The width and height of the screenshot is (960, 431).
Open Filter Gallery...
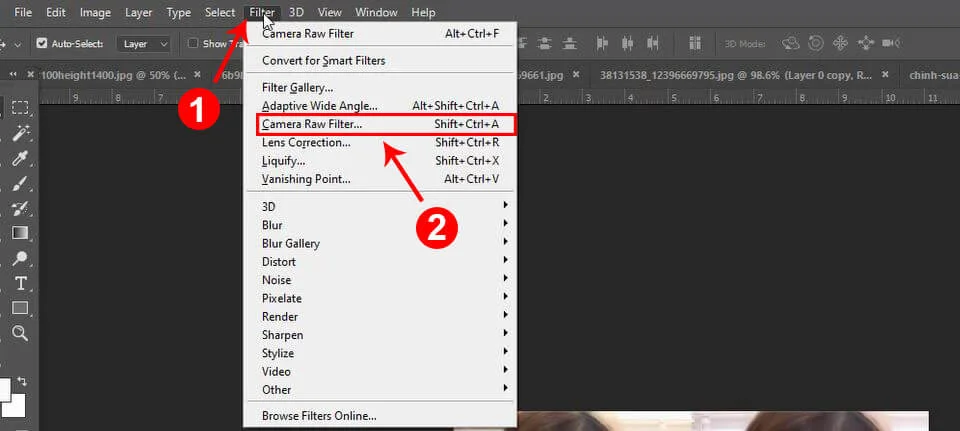(380, 88)
